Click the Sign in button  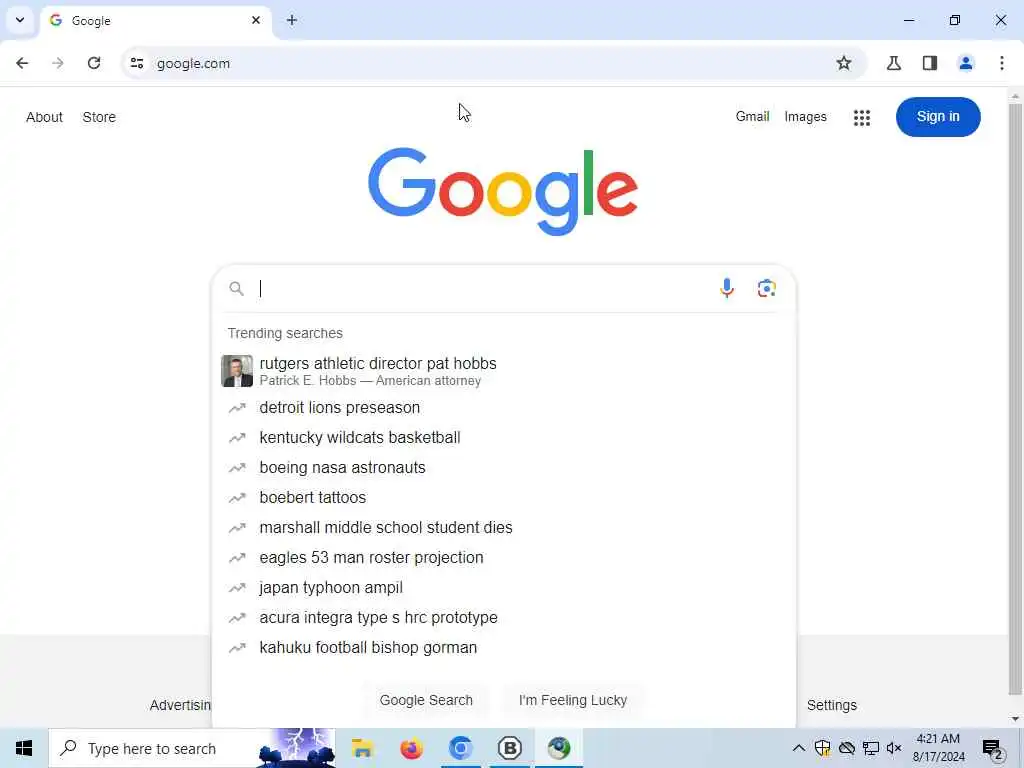pyautogui.click(x=938, y=117)
